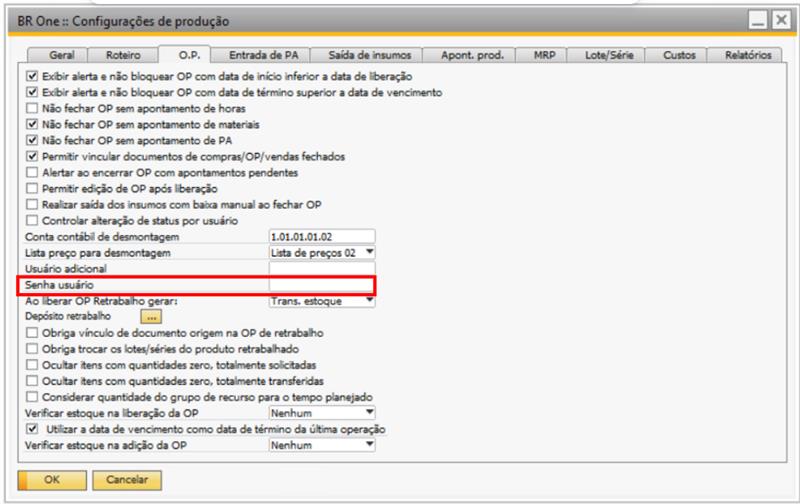Select the Entrada de PA tab
The height and width of the screenshot is (504, 800).
pyautogui.click(x=264, y=57)
